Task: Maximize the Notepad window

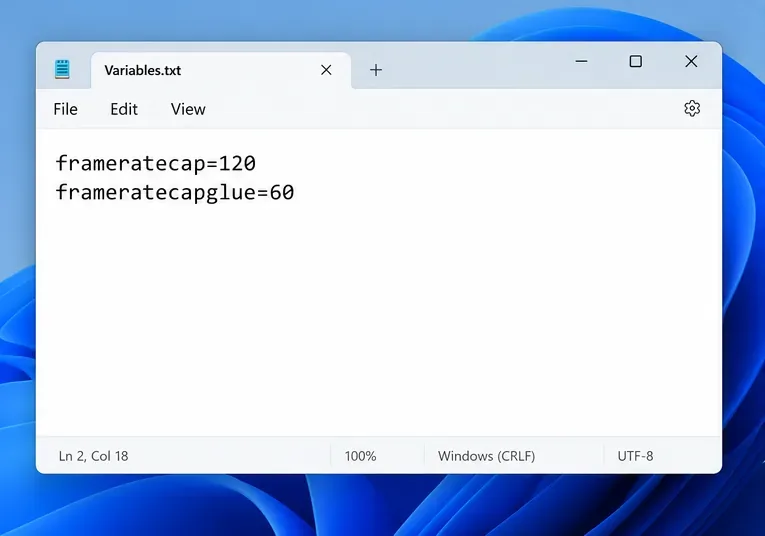Action: click(x=635, y=61)
